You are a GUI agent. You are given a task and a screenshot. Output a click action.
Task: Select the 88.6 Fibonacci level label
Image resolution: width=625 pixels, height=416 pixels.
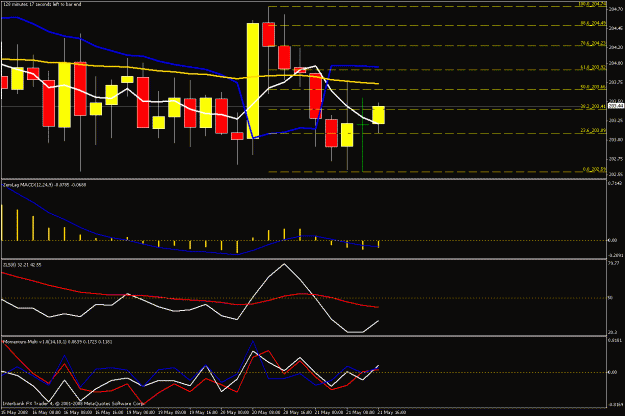click(593, 23)
